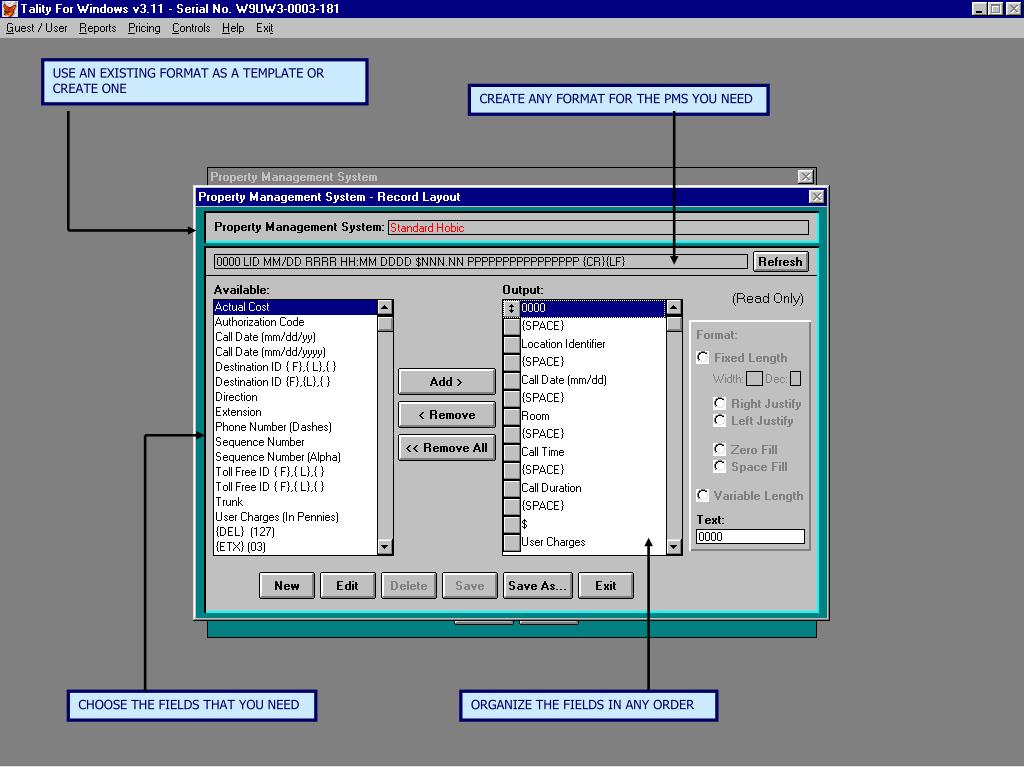Click the << Remove All button
1024x768 pixels.
point(447,448)
